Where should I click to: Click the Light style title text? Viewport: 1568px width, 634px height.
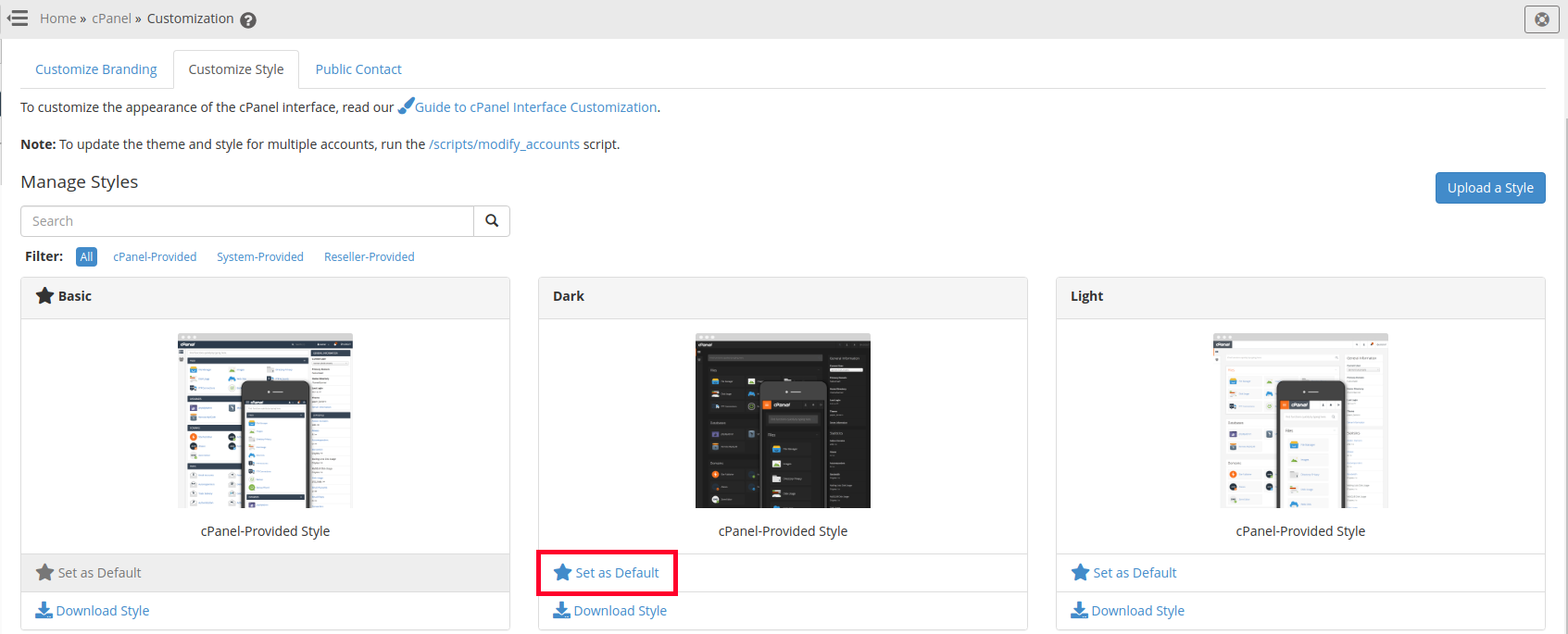pyautogui.click(x=1086, y=296)
